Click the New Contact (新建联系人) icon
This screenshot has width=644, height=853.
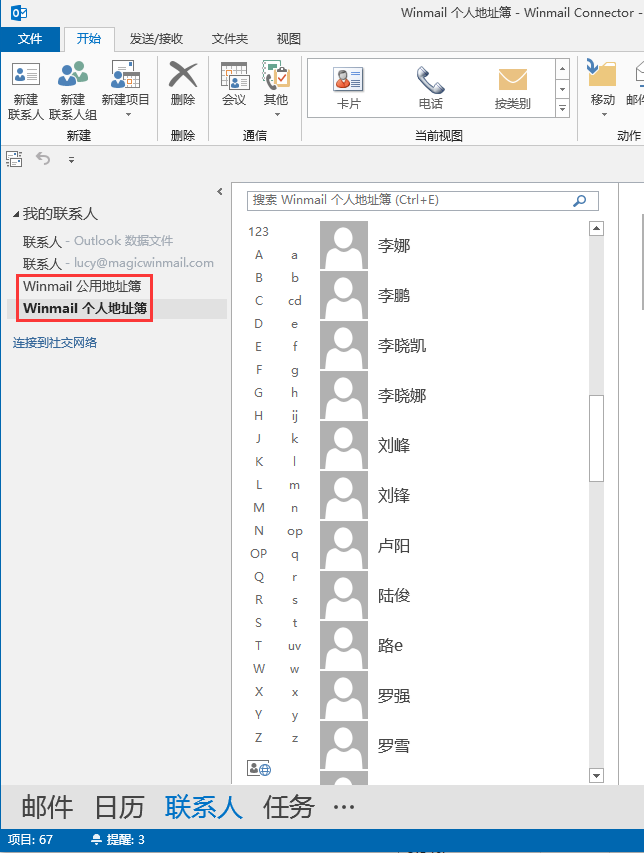(x=25, y=76)
